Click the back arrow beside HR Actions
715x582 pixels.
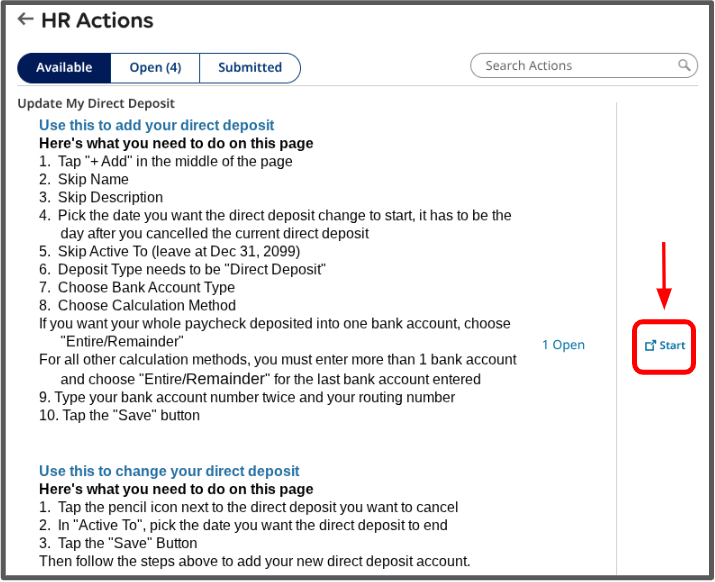26,19
